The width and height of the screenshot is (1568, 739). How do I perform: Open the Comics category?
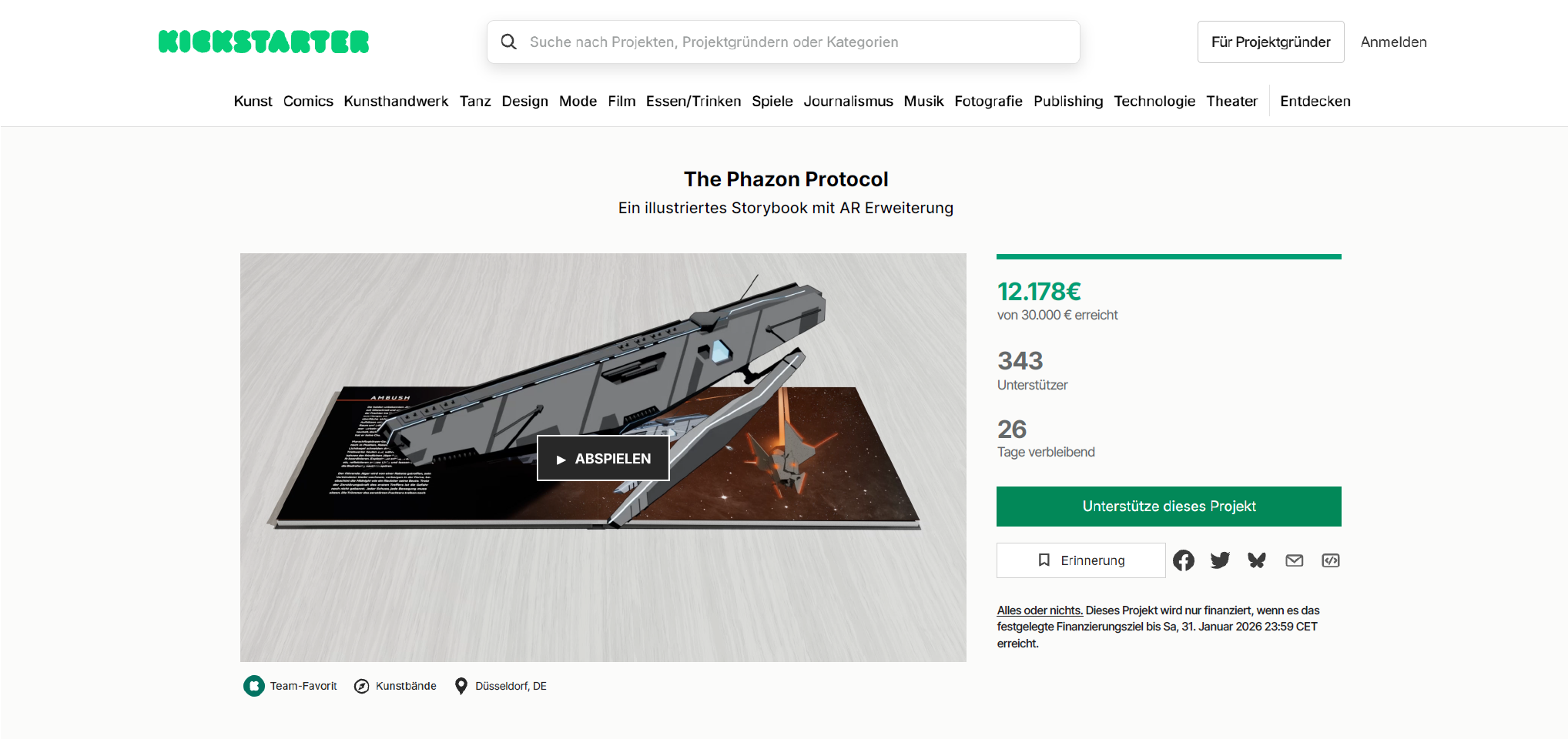pyautogui.click(x=308, y=101)
